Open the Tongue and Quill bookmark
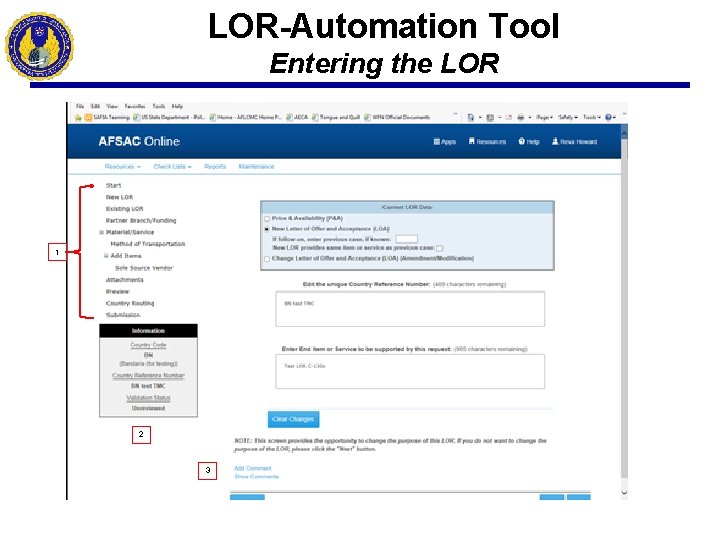Viewport: 720px width, 540px height. pyautogui.click(x=336, y=118)
